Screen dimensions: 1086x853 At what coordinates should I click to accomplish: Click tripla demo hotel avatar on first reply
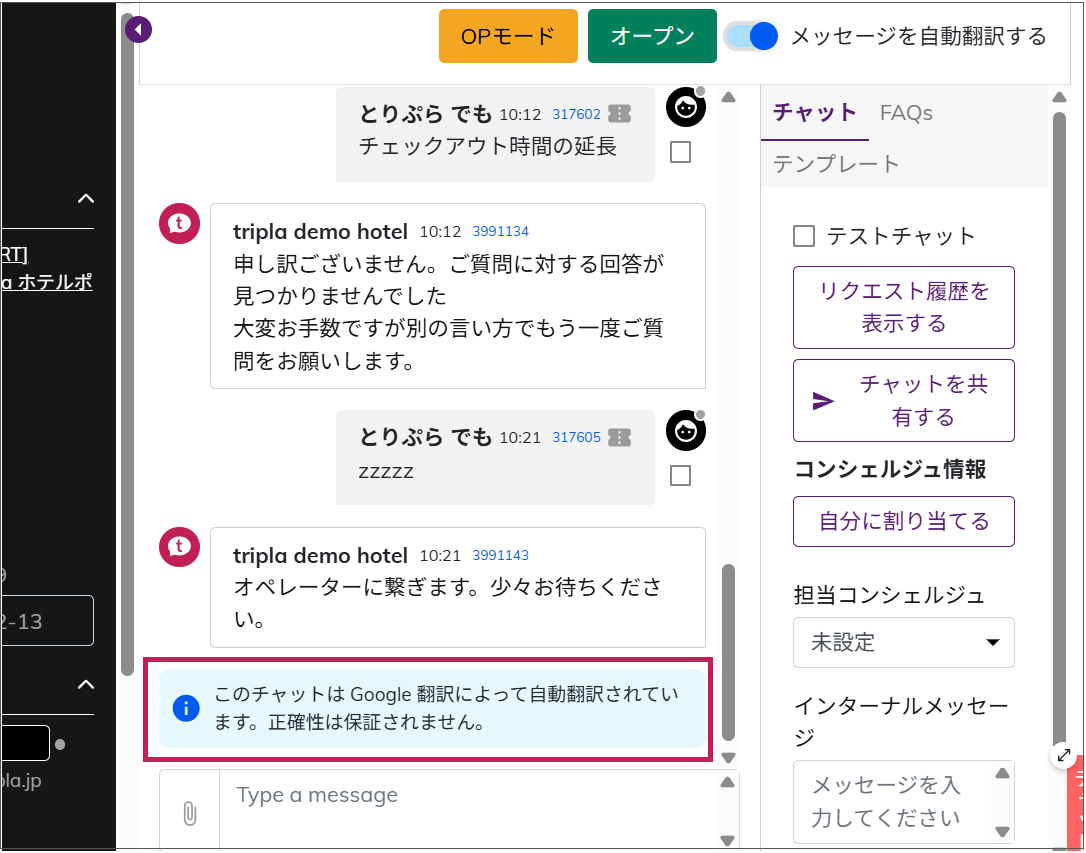pyautogui.click(x=179, y=224)
